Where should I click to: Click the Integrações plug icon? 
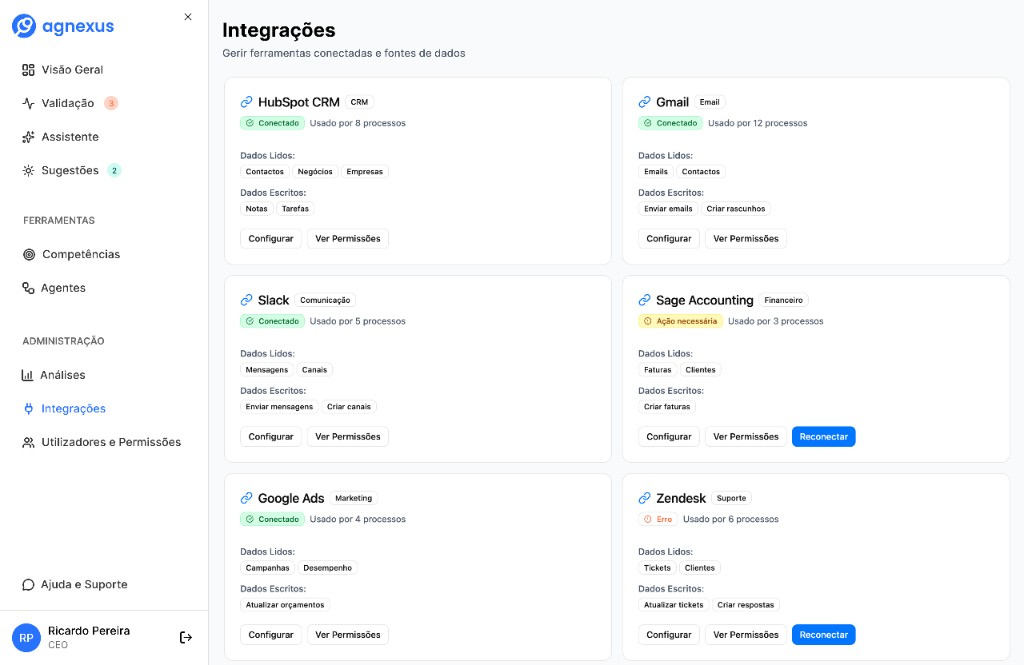(x=28, y=409)
